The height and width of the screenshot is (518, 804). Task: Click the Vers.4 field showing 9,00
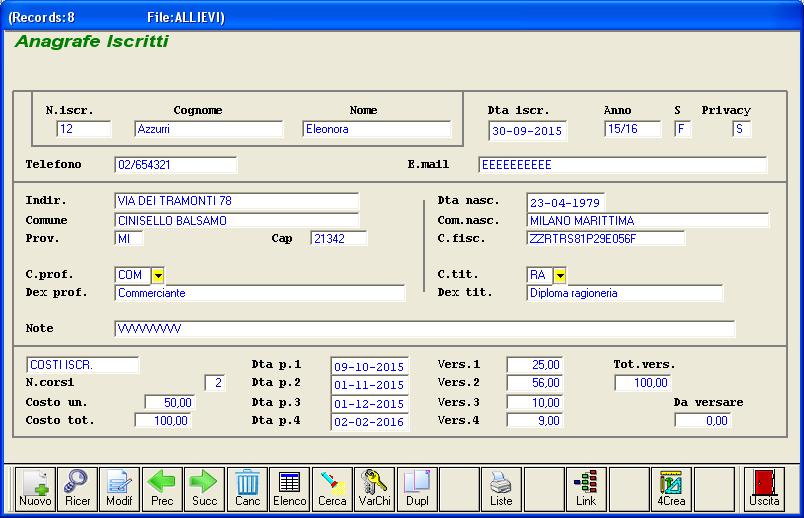point(535,421)
